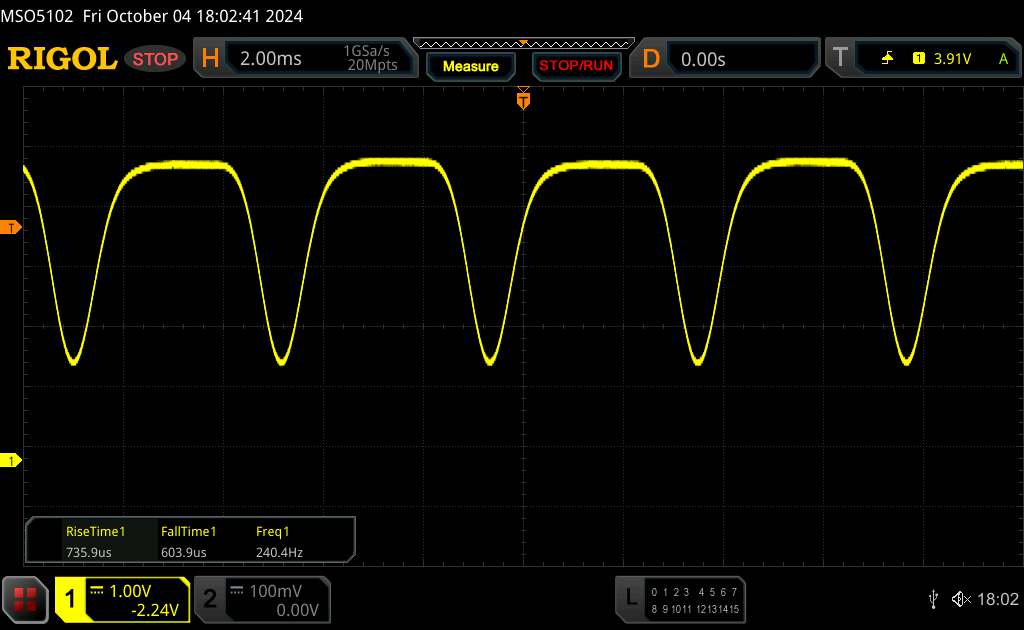Select the rising edge trigger icon
1024x630 pixels.
(887, 59)
